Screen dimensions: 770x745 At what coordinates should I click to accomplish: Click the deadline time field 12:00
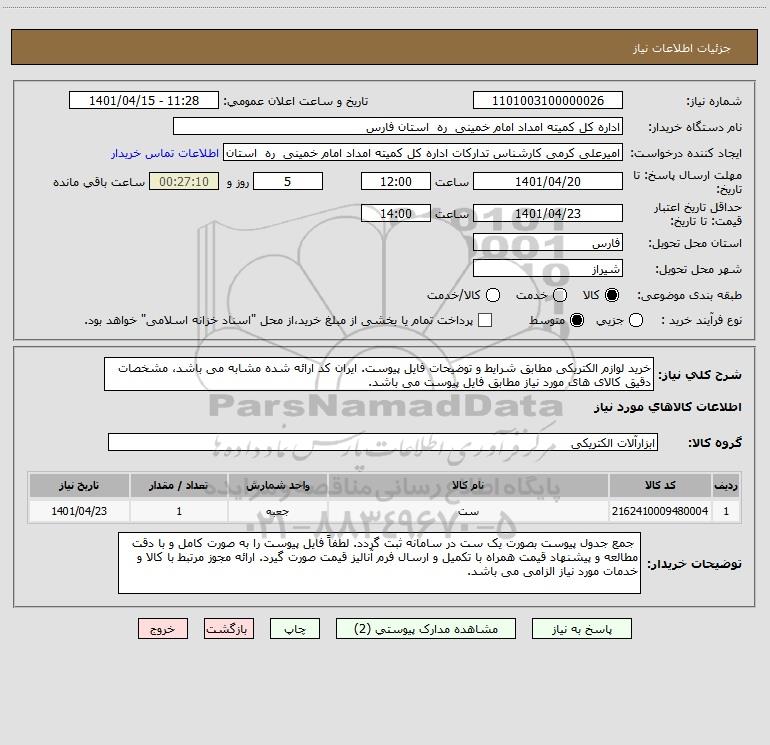[x=396, y=181]
